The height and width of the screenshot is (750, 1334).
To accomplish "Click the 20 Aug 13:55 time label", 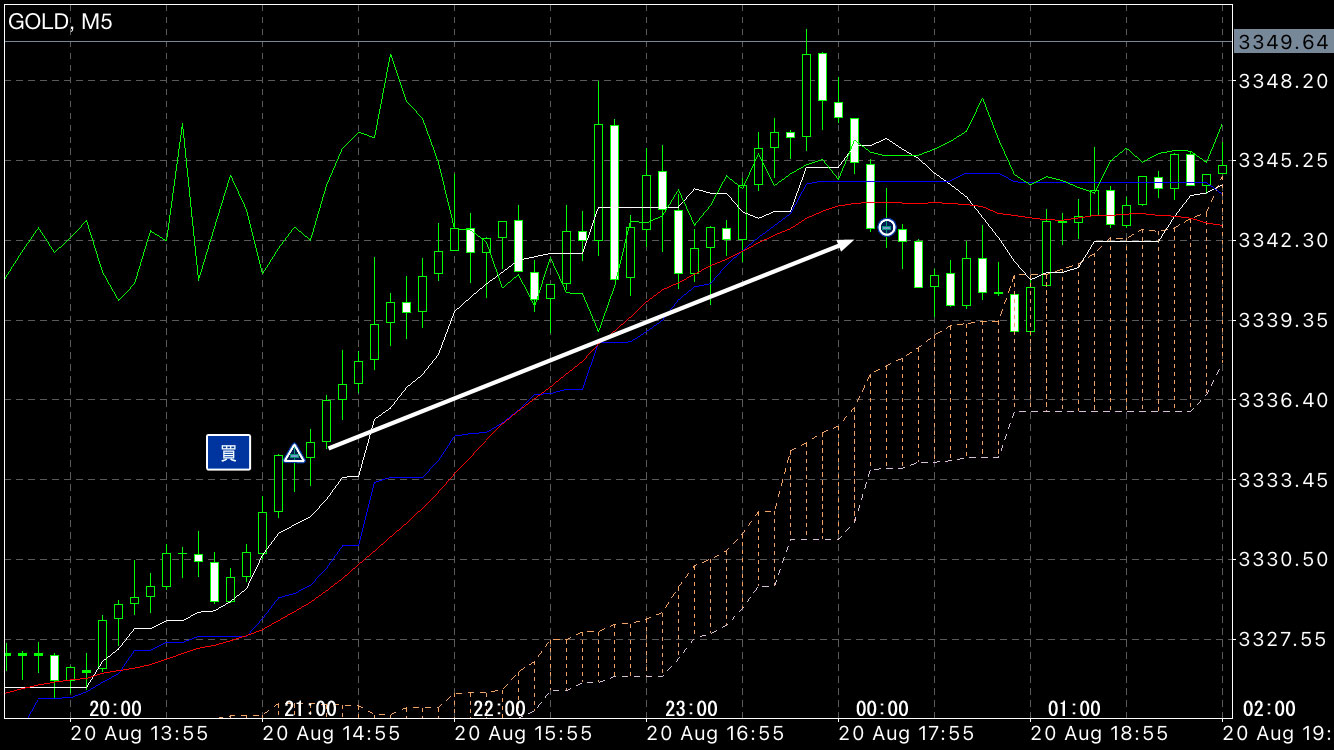I will pos(140,733).
